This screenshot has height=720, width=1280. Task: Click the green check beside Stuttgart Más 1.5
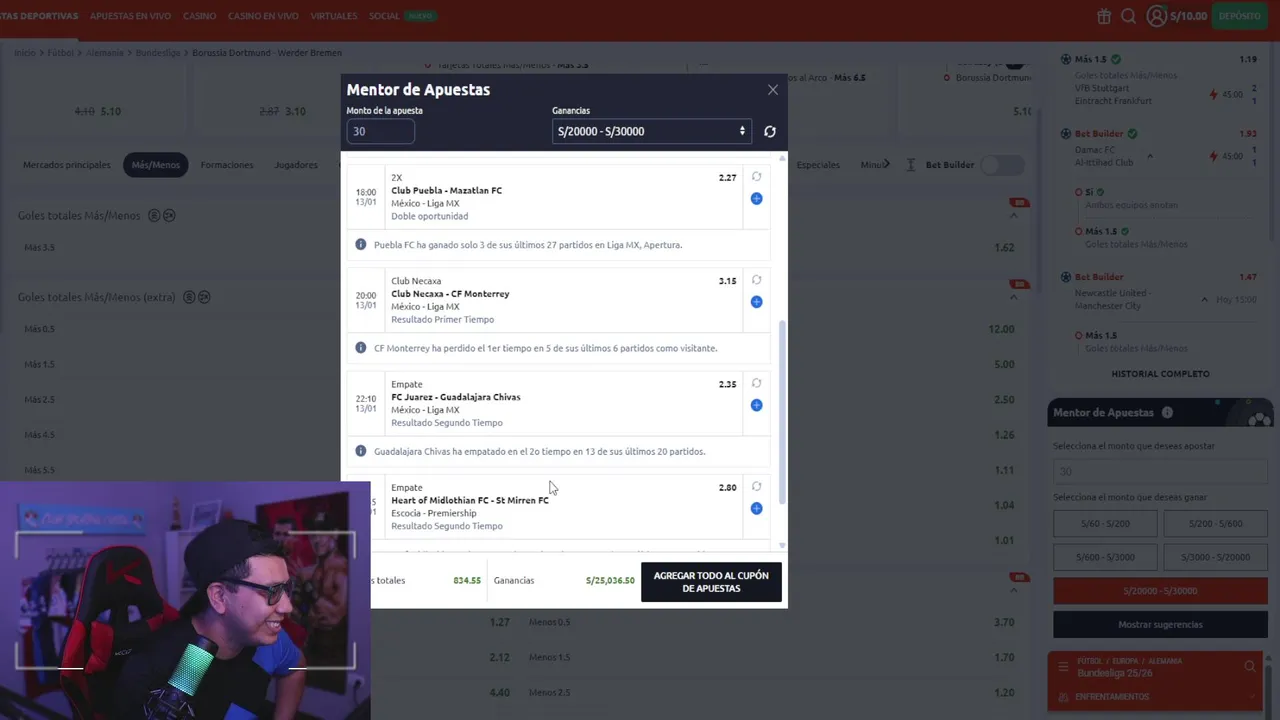[1116, 59]
